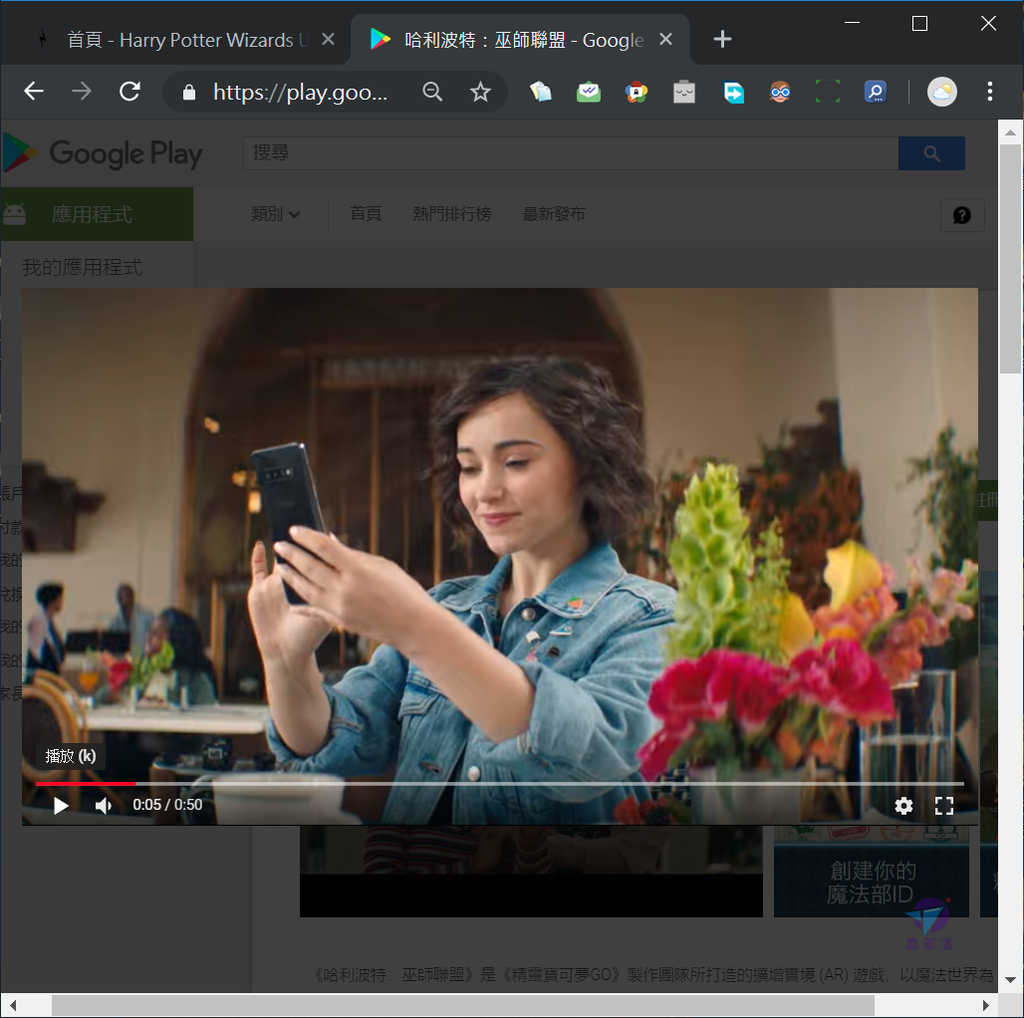The height and width of the screenshot is (1018, 1024).
Task: Open the 熱門排行榜 top charts
Action: (452, 214)
